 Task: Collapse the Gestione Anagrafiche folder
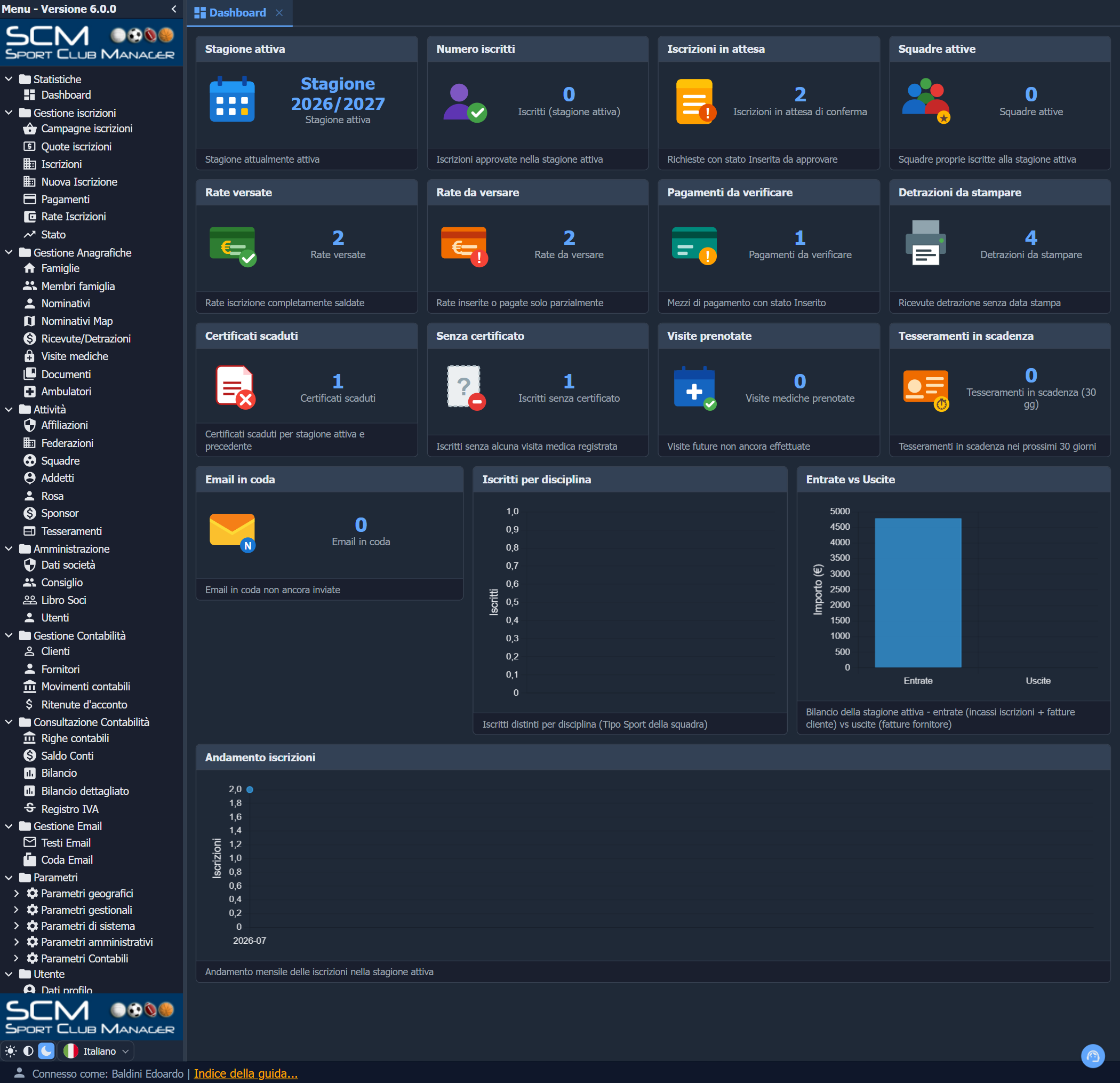coord(9,252)
